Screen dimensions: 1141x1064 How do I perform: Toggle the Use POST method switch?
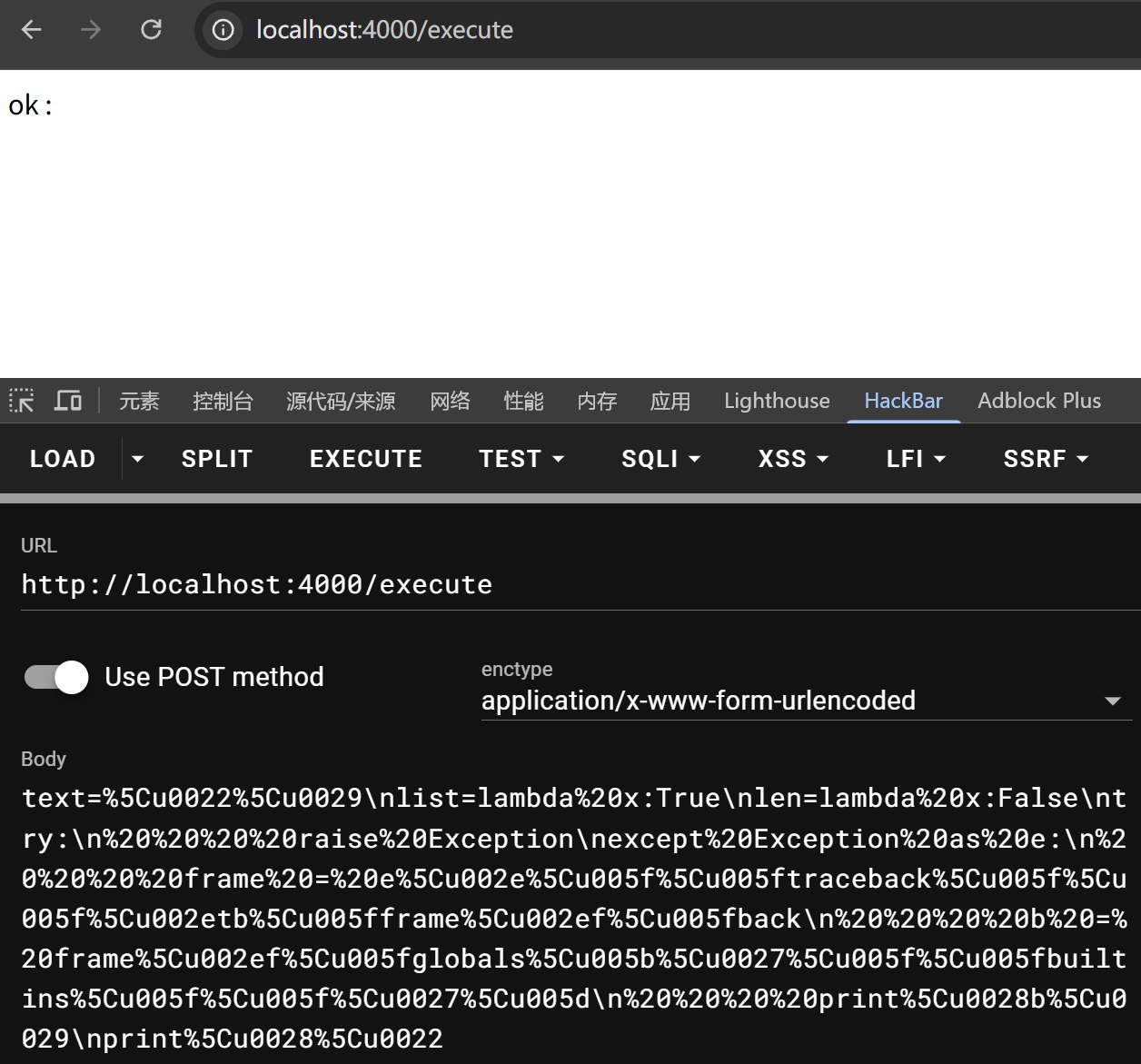pyautogui.click(x=56, y=677)
